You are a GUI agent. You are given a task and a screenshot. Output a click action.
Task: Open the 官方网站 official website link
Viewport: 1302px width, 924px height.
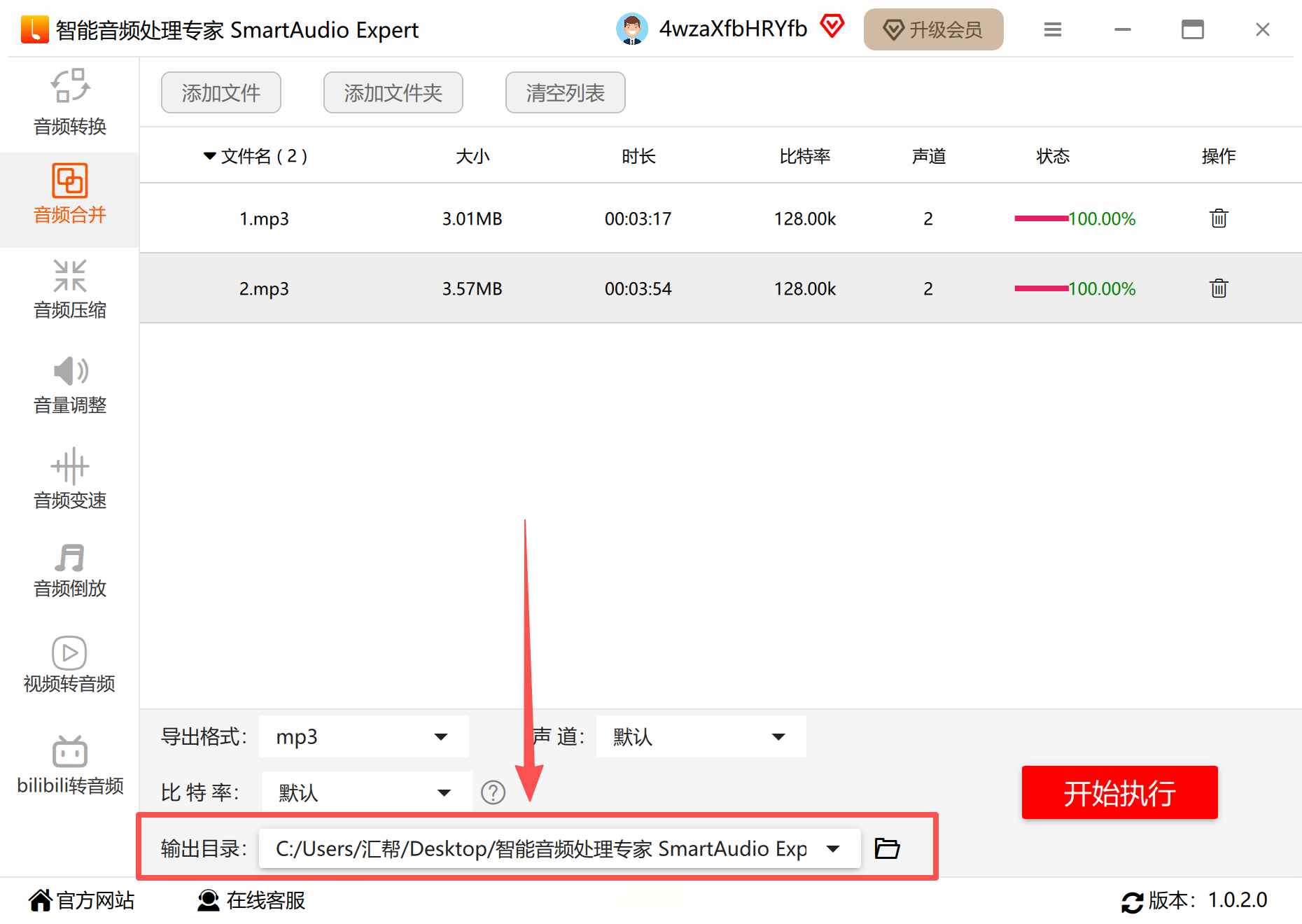click(x=82, y=900)
